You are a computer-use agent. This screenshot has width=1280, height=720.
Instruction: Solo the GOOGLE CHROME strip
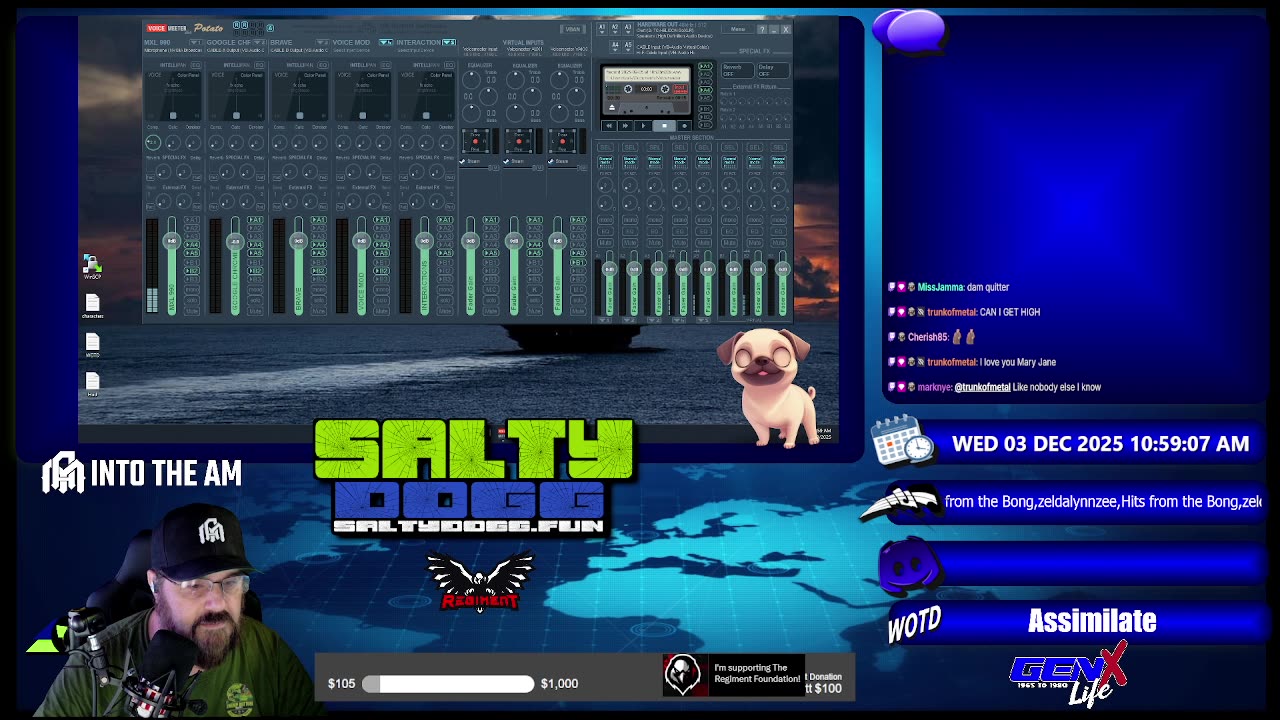[255, 300]
